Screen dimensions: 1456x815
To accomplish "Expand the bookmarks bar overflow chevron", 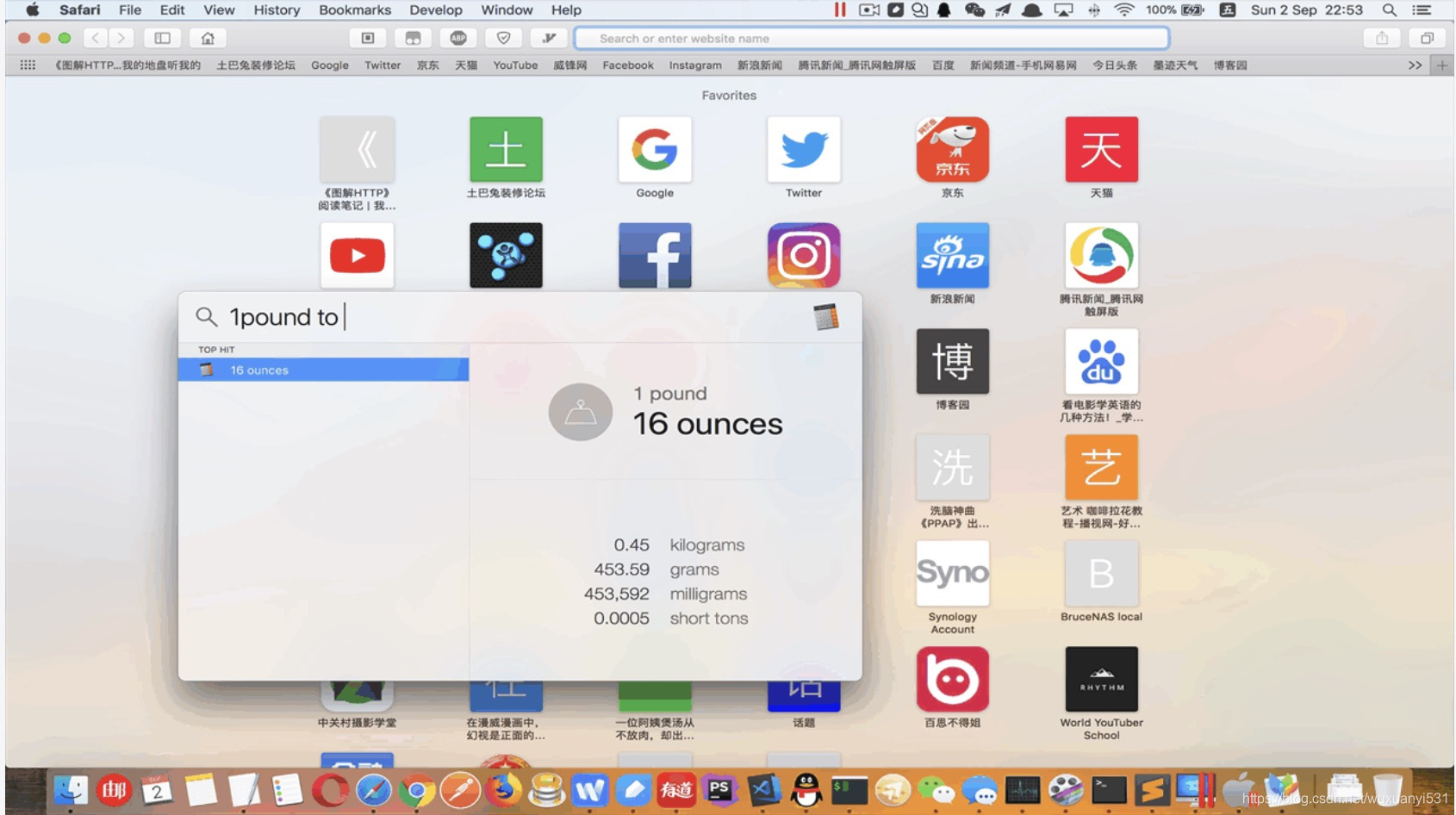I will click(1415, 65).
